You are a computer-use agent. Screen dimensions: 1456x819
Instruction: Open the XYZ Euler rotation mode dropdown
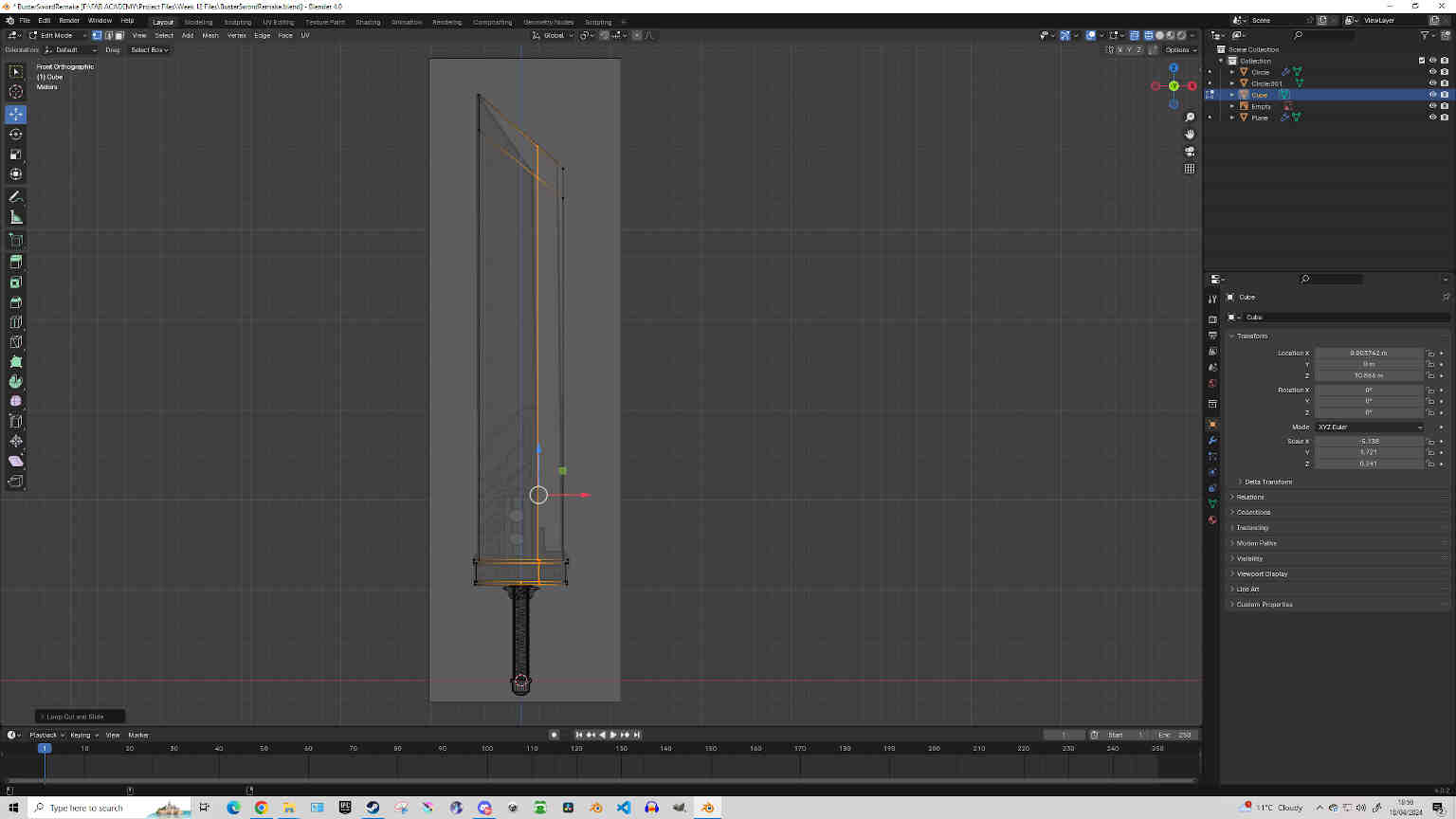(1369, 427)
